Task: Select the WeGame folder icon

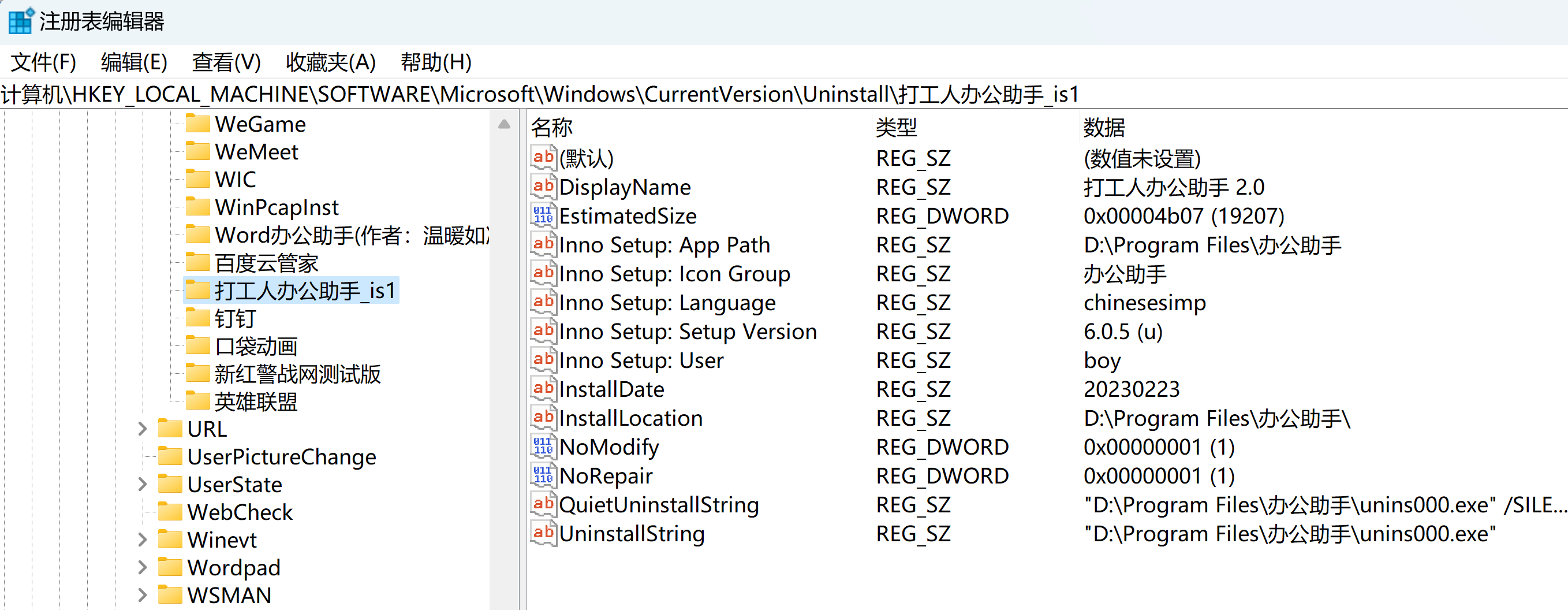Action: pos(197,124)
